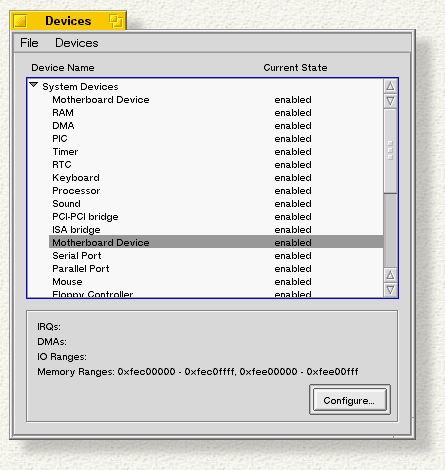Screen dimensions: 445x470
Task: Click the zoom icon on the Devices tab
Action: 116,21
